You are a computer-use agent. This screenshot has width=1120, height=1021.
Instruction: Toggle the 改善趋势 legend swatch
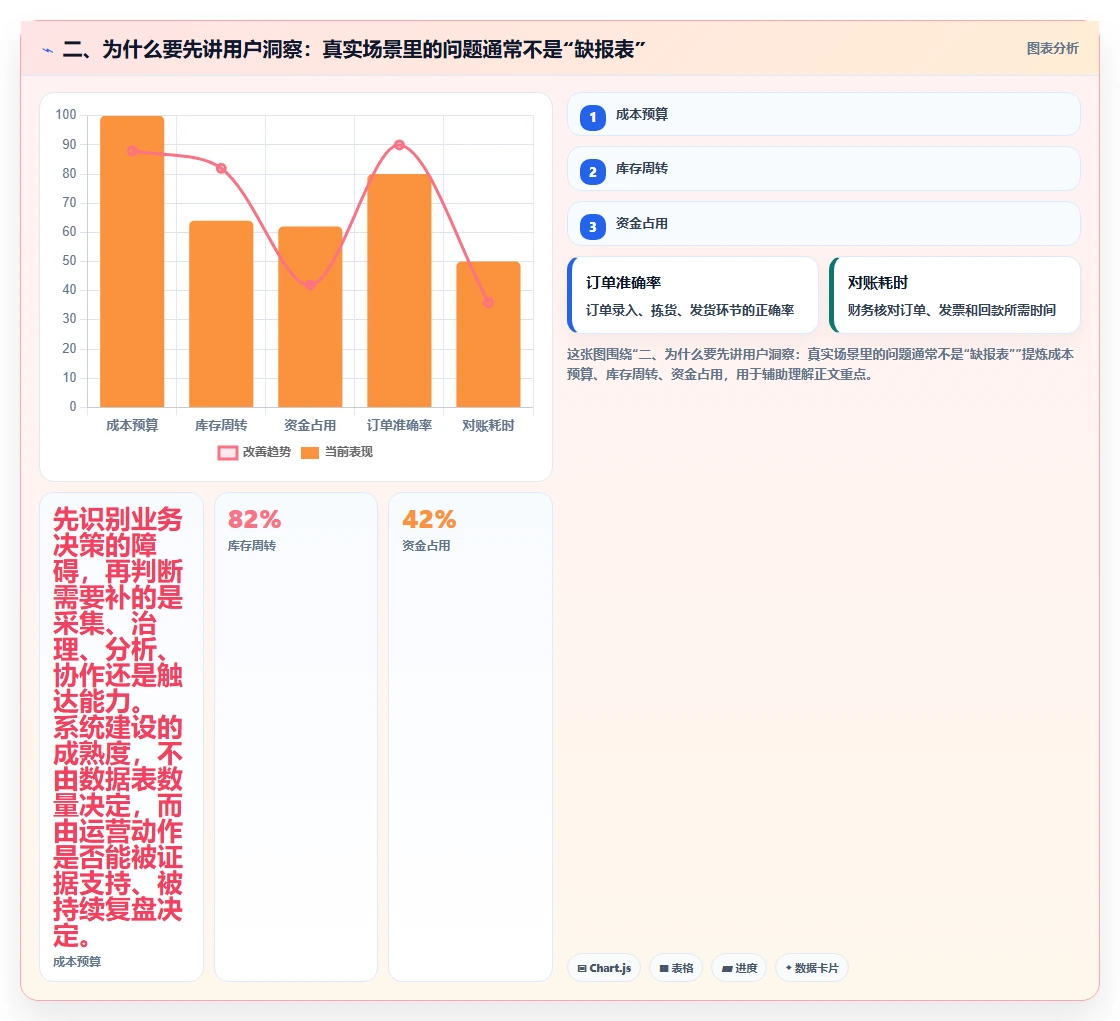228,452
